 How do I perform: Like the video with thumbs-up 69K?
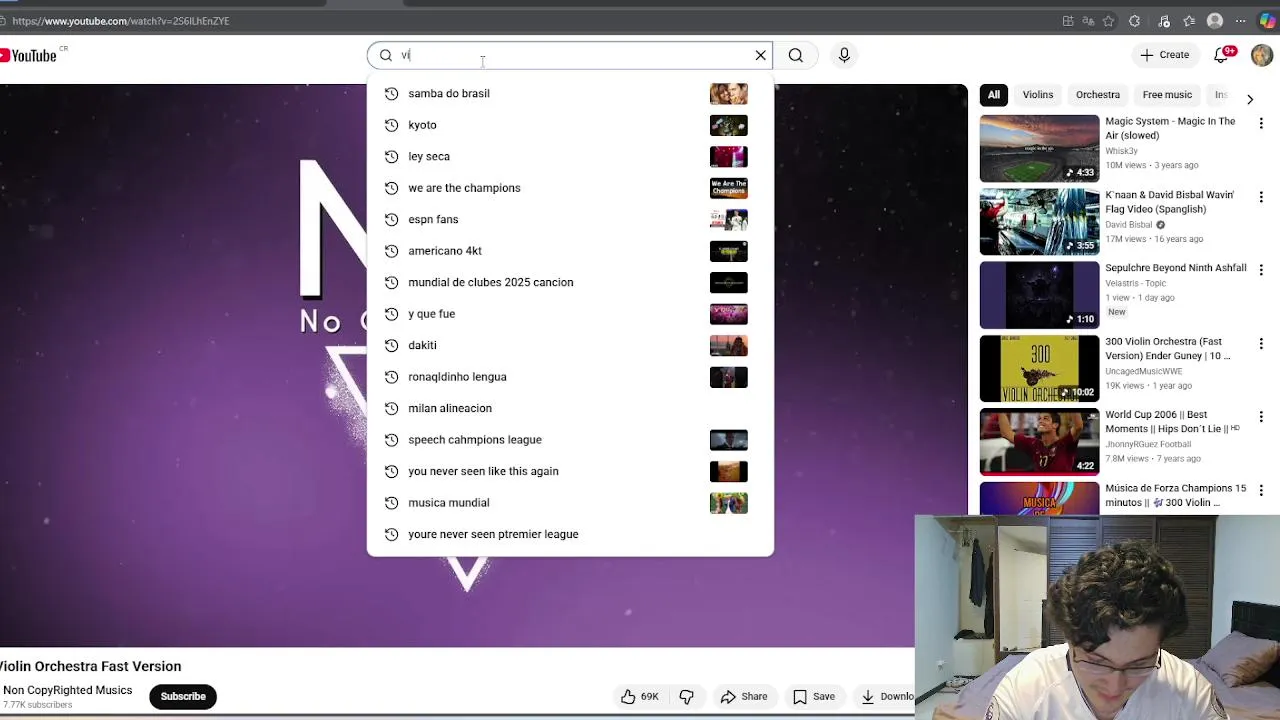click(638, 697)
